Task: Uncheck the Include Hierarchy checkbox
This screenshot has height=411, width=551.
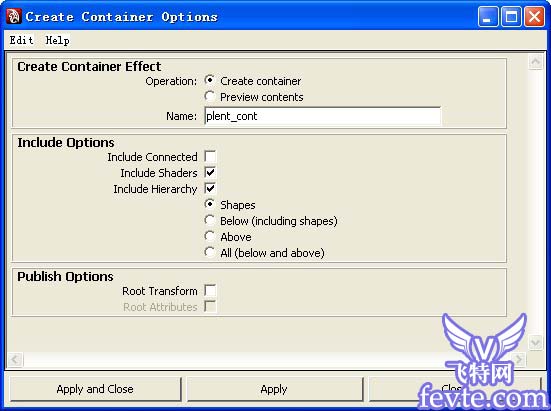Action: (210, 189)
